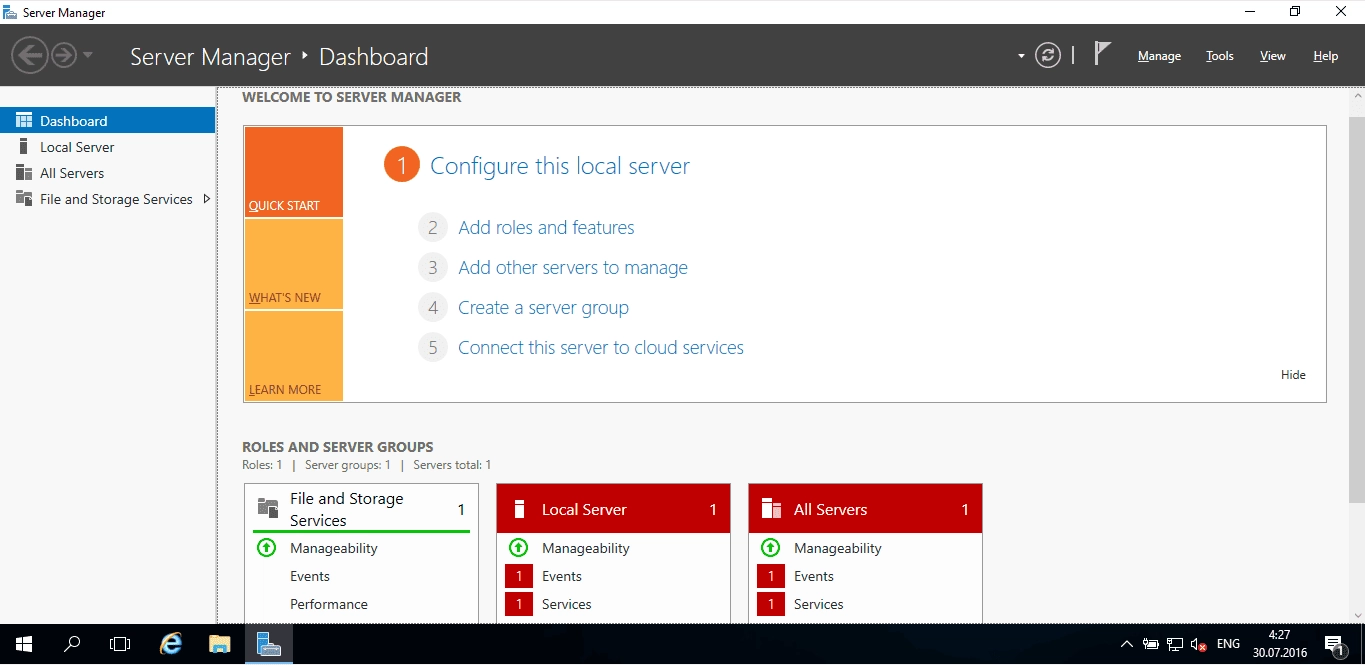Select the What's New tile
Image resolution: width=1365 pixels, height=665 pixels.
(293, 264)
